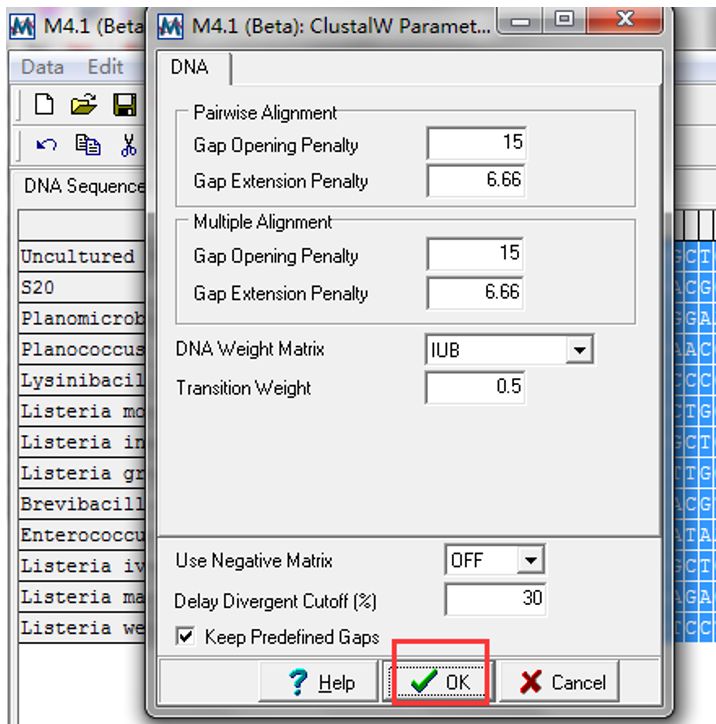
Task: Click the Undo arrow icon
Action: [46, 145]
